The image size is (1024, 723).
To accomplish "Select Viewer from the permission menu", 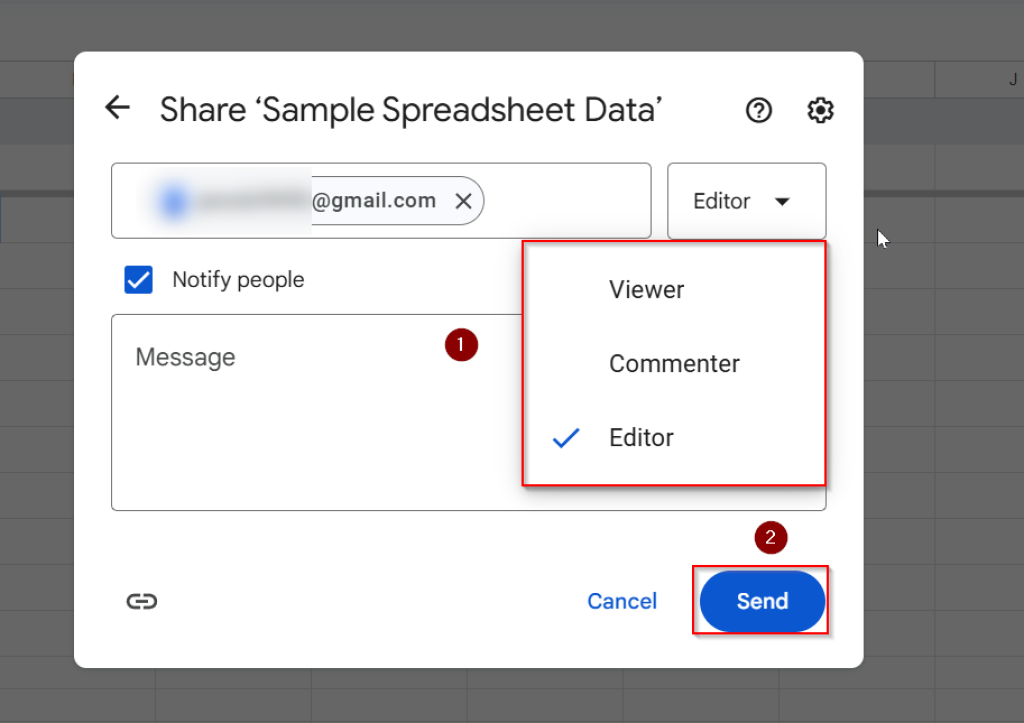I will [x=646, y=289].
